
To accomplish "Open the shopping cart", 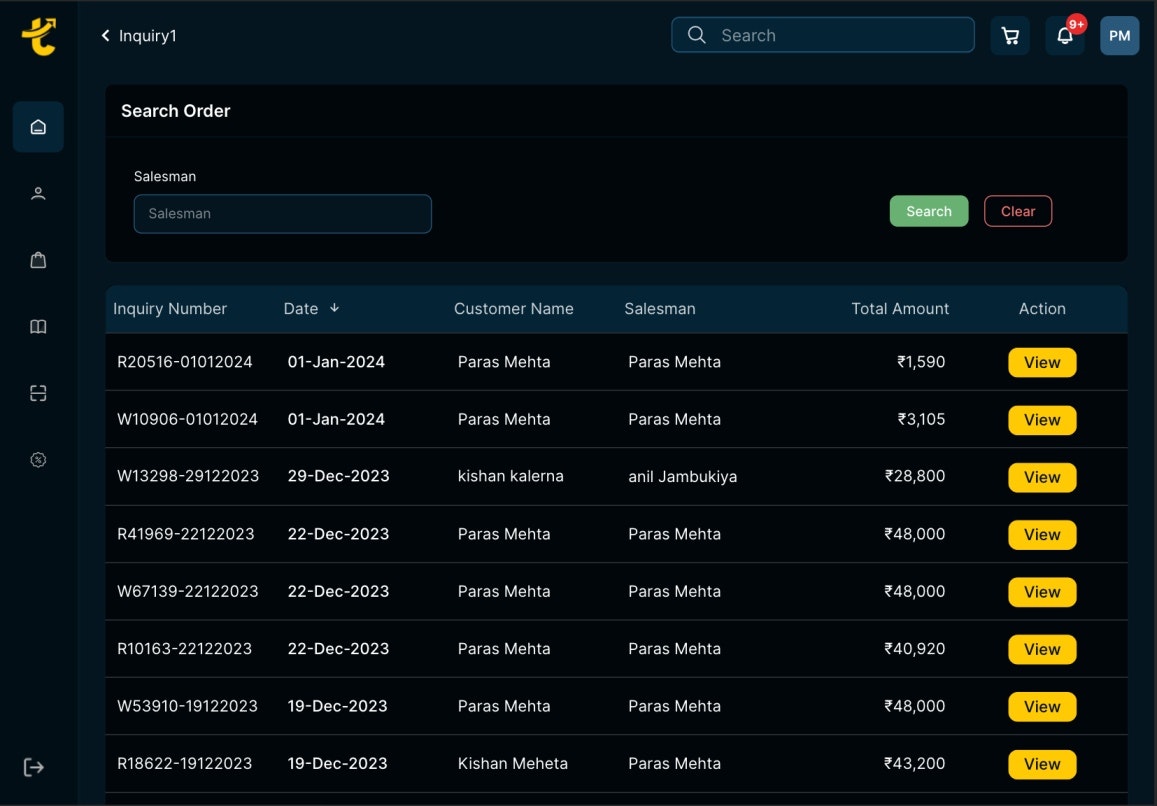I will pos(1010,35).
